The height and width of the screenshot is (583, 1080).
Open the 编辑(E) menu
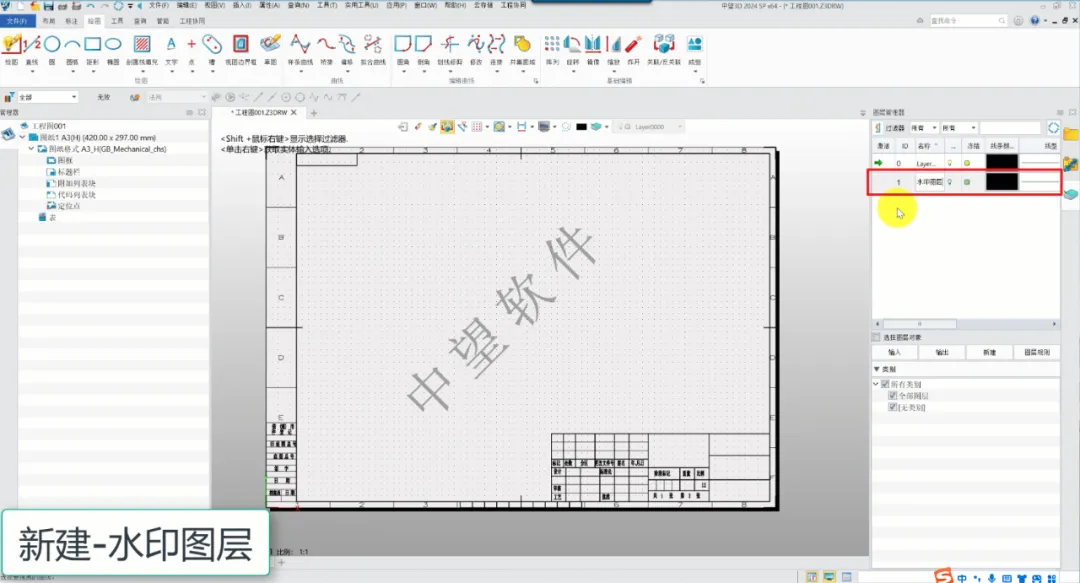point(187,5)
